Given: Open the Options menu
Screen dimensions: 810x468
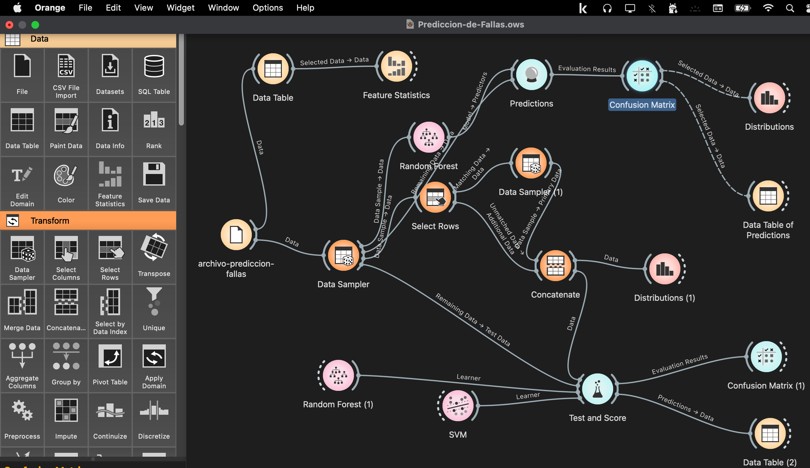Looking at the screenshot, I should (267, 8).
